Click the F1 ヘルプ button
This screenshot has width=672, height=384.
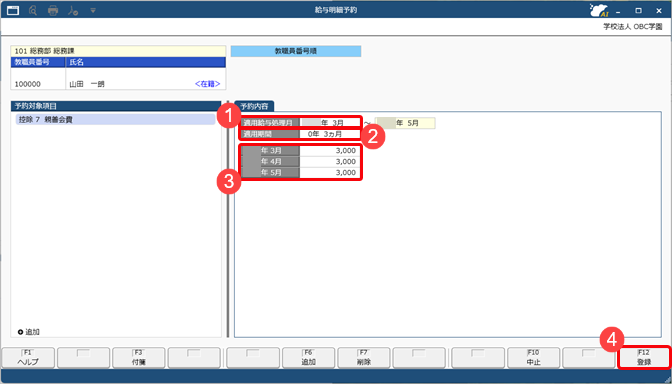[x=28, y=357]
